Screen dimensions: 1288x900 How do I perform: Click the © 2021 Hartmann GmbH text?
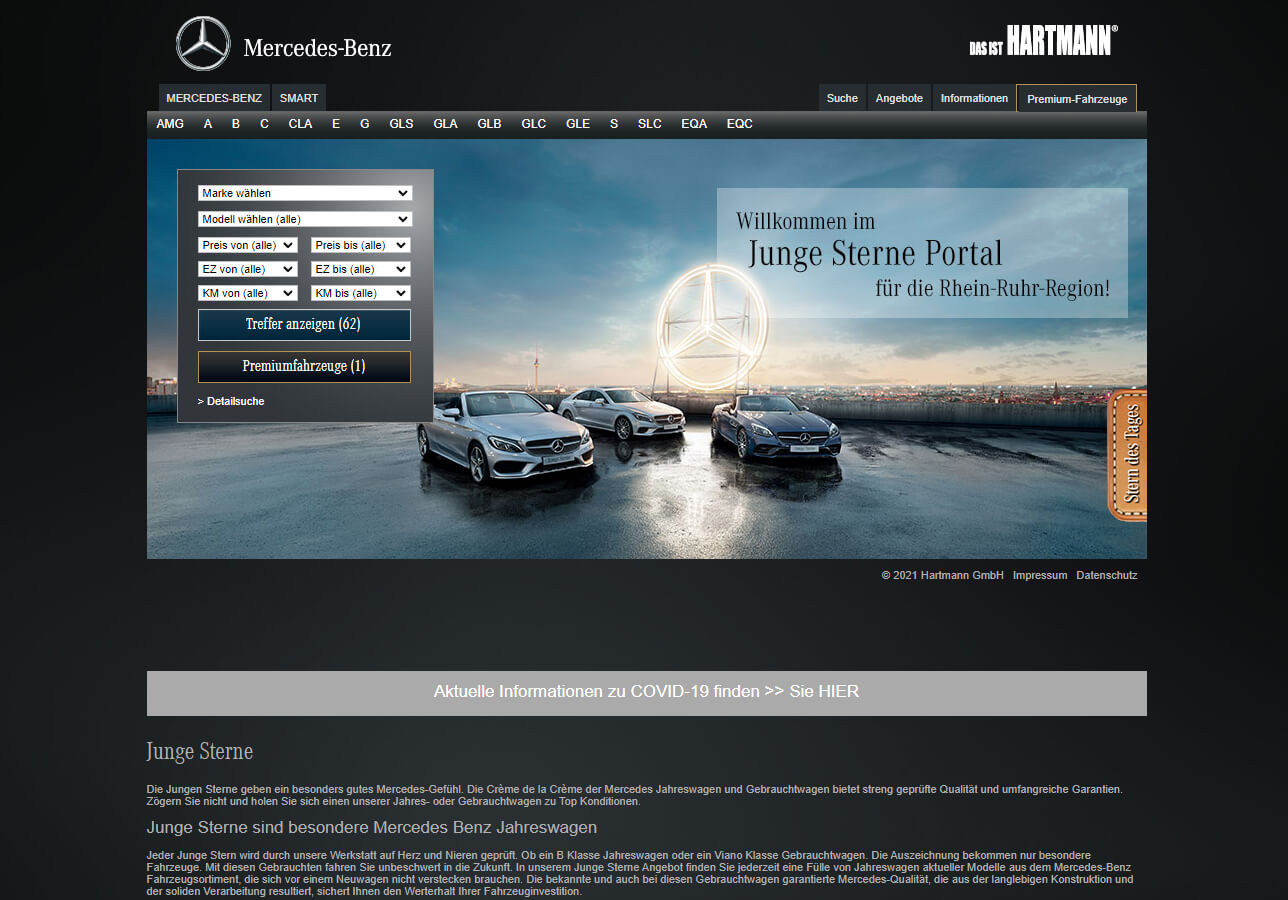coord(942,575)
